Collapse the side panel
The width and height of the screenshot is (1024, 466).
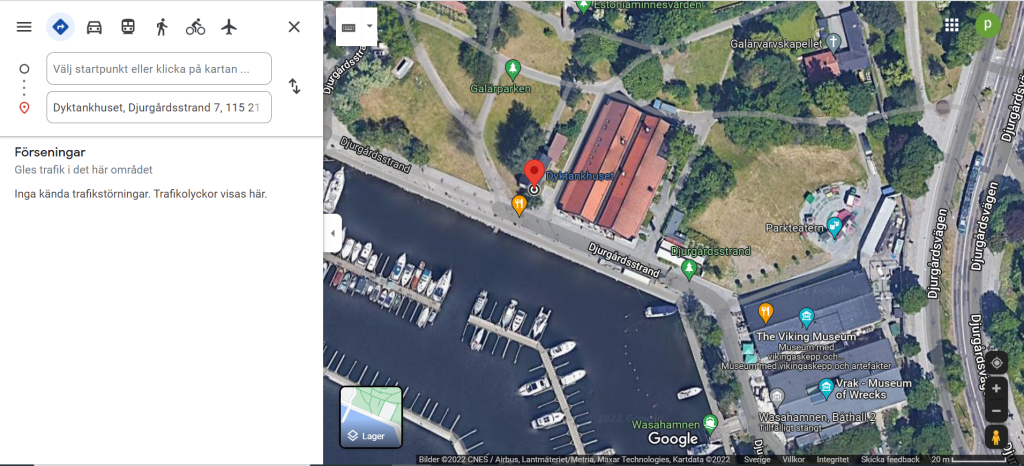click(x=332, y=233)
